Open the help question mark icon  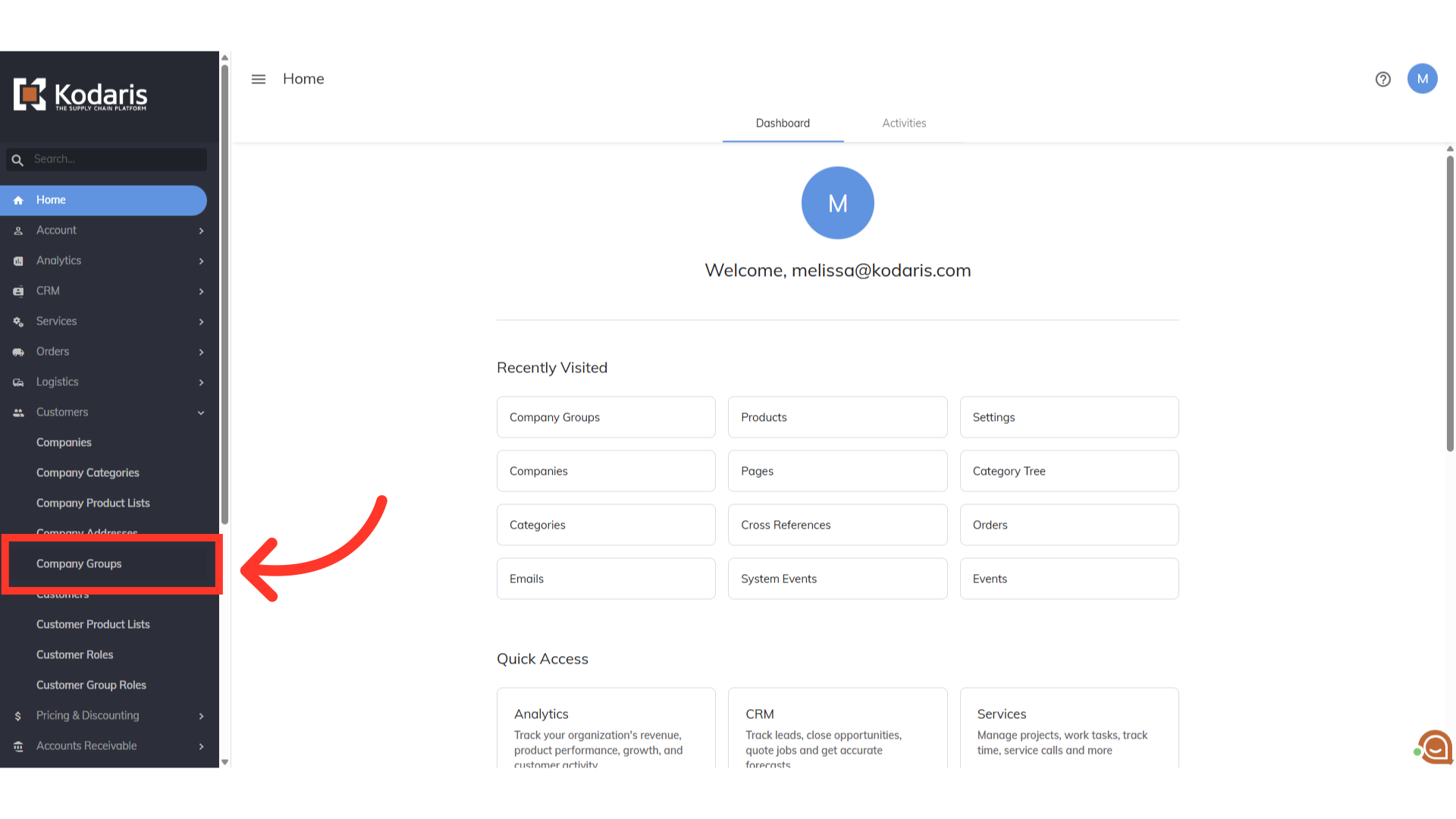[x=1382, y=79]
